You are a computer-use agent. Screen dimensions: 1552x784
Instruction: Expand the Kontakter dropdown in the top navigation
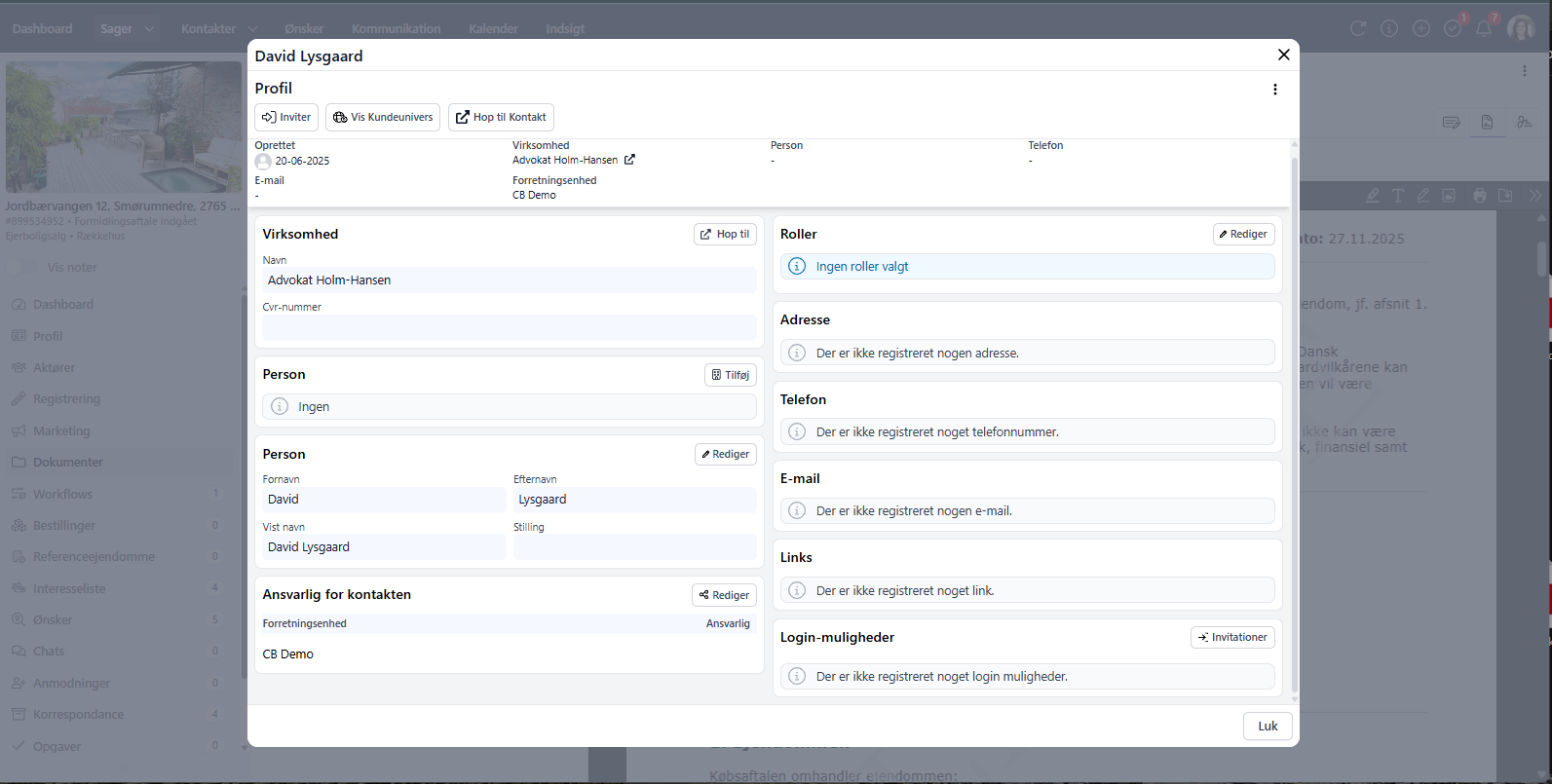pos(252,29)
